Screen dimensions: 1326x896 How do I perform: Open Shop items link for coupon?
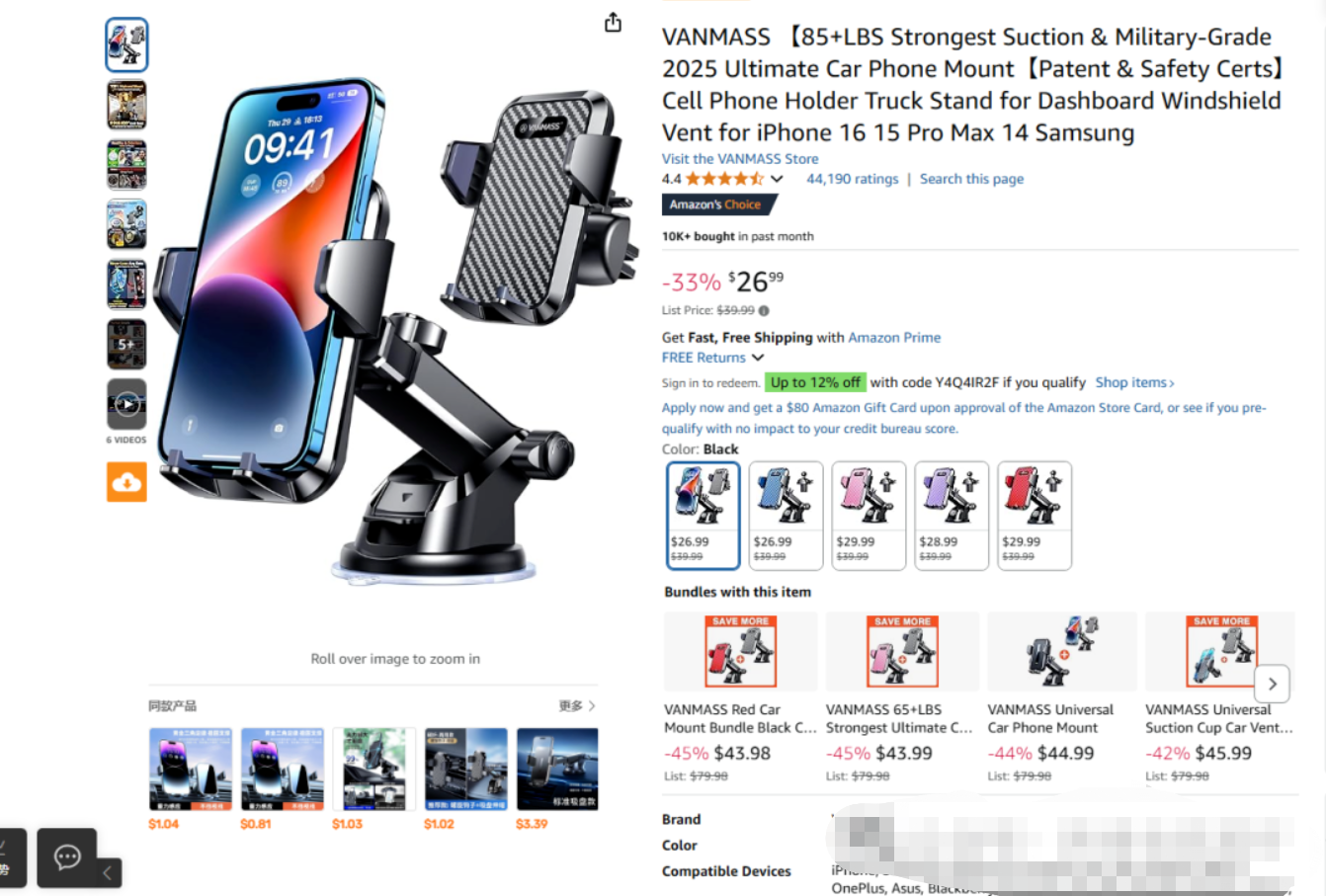1134,382
